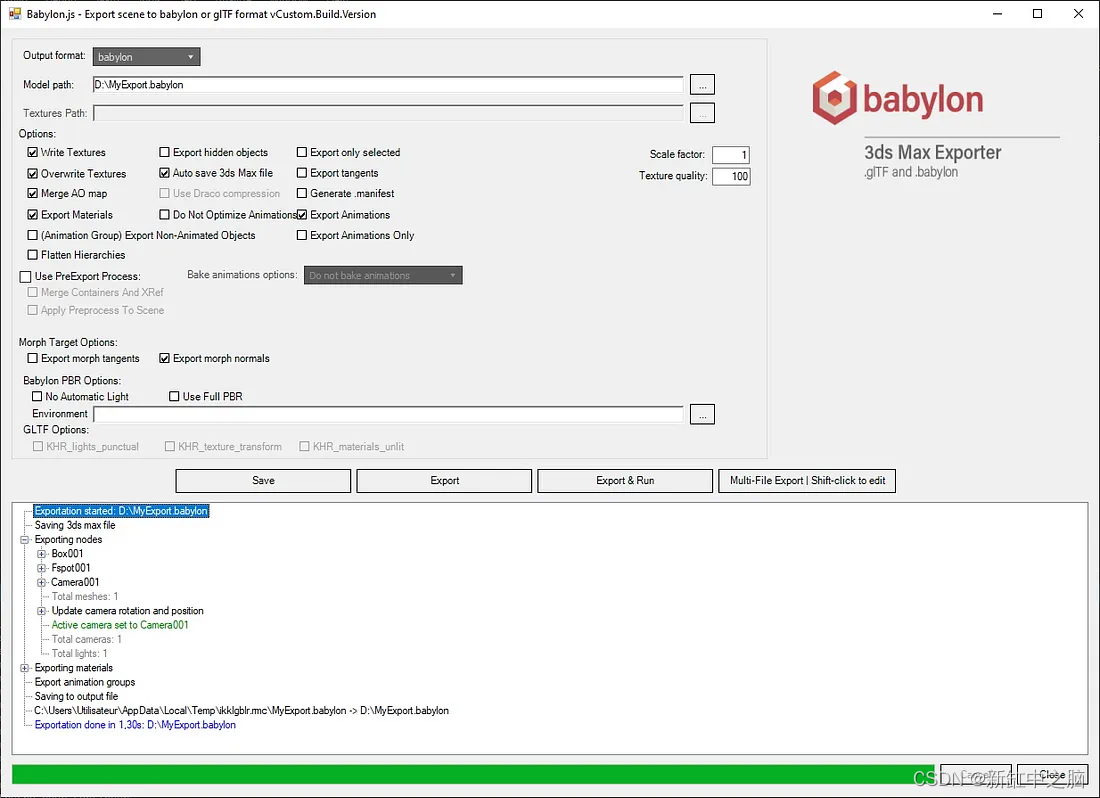
Task: Expand the Fspot001 node
Action: point(41,568)
